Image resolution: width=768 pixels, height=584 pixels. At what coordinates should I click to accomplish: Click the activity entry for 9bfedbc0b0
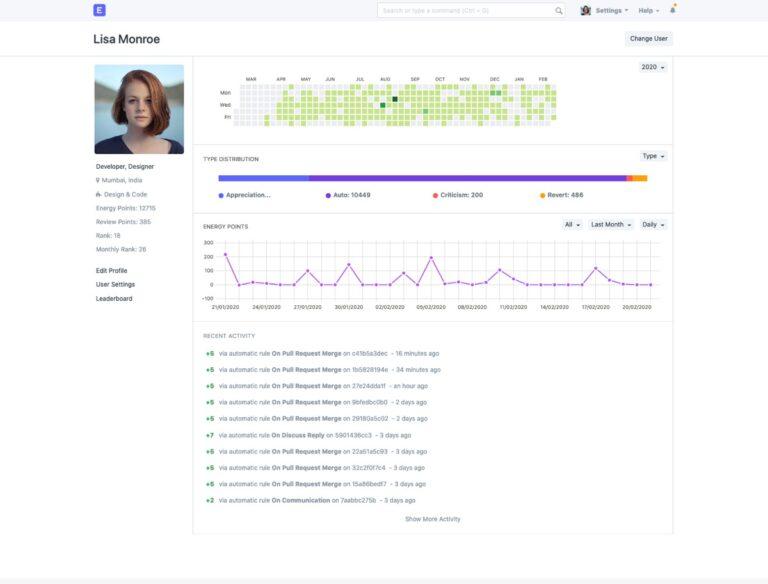(x=316, y=402)
